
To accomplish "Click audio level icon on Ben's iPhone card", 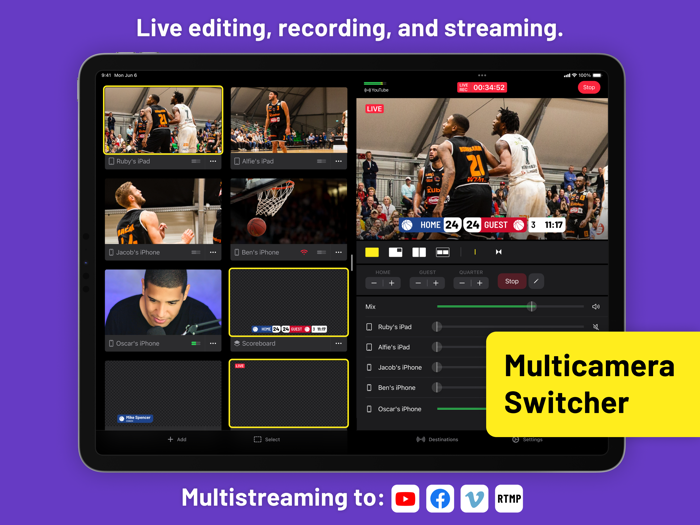I will 321,252.
